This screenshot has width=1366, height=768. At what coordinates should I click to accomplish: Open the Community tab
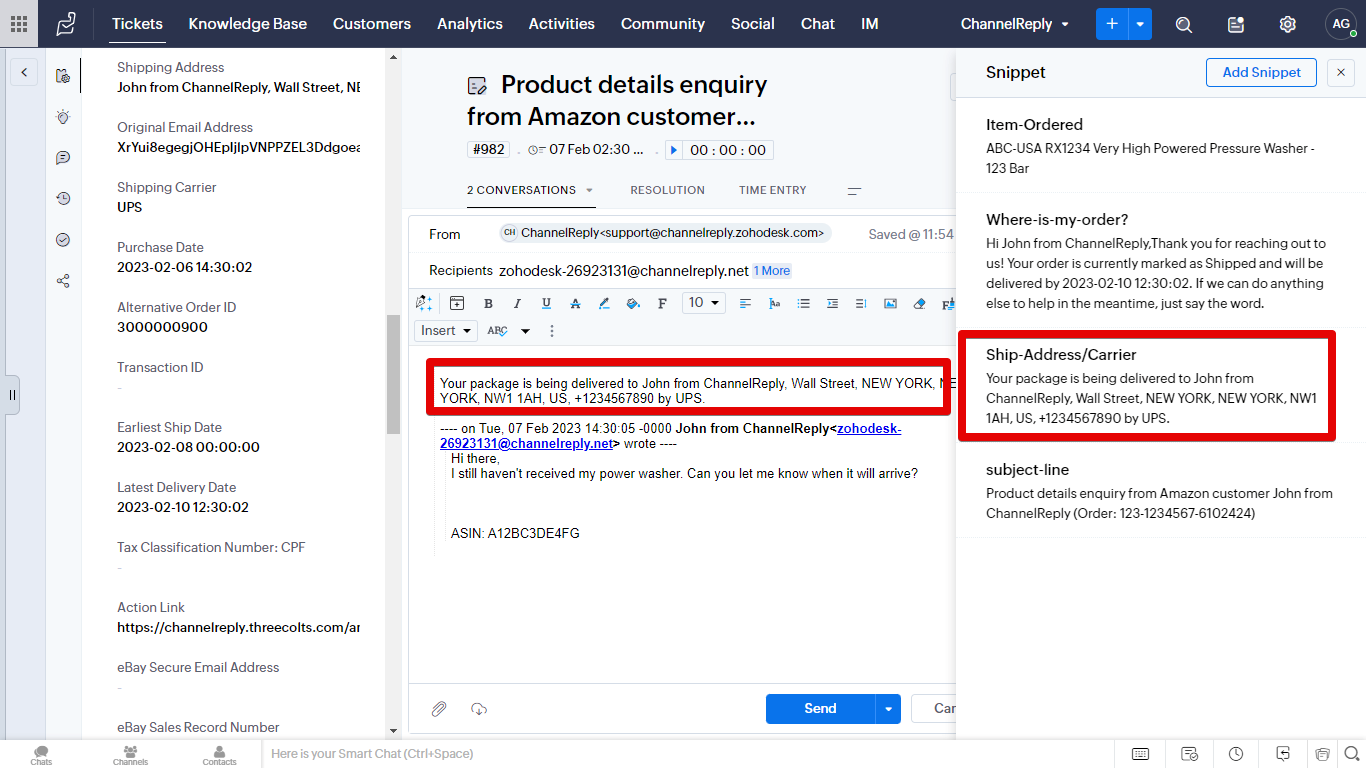(x=663, y=24)
